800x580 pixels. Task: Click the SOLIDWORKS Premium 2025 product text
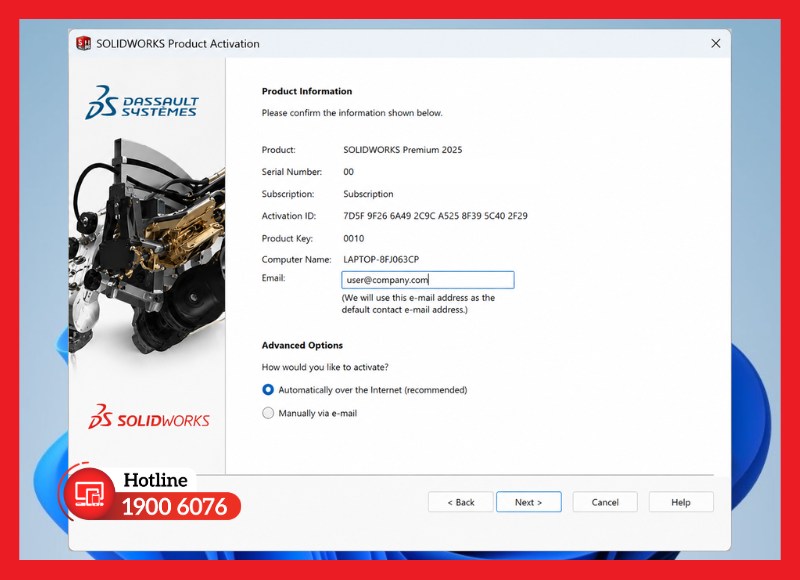pos(403,149)
